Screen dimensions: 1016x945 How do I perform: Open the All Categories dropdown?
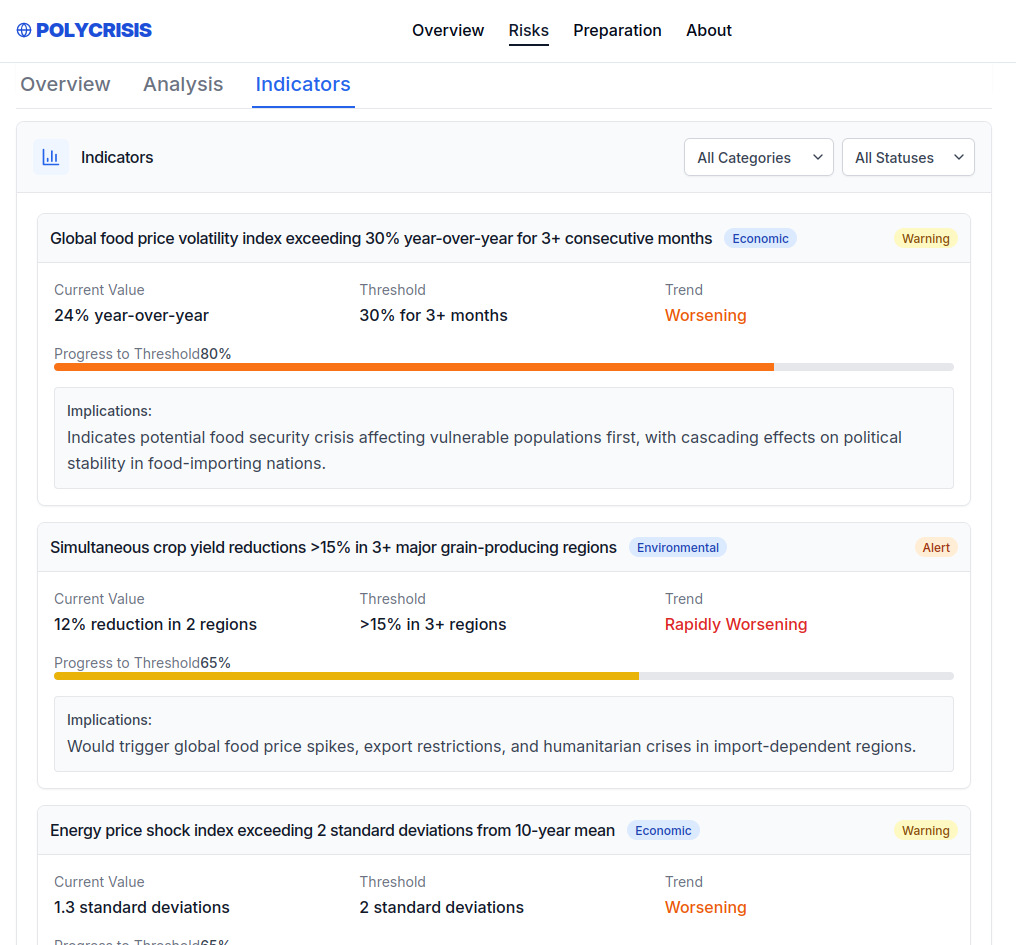pos(758,157)
